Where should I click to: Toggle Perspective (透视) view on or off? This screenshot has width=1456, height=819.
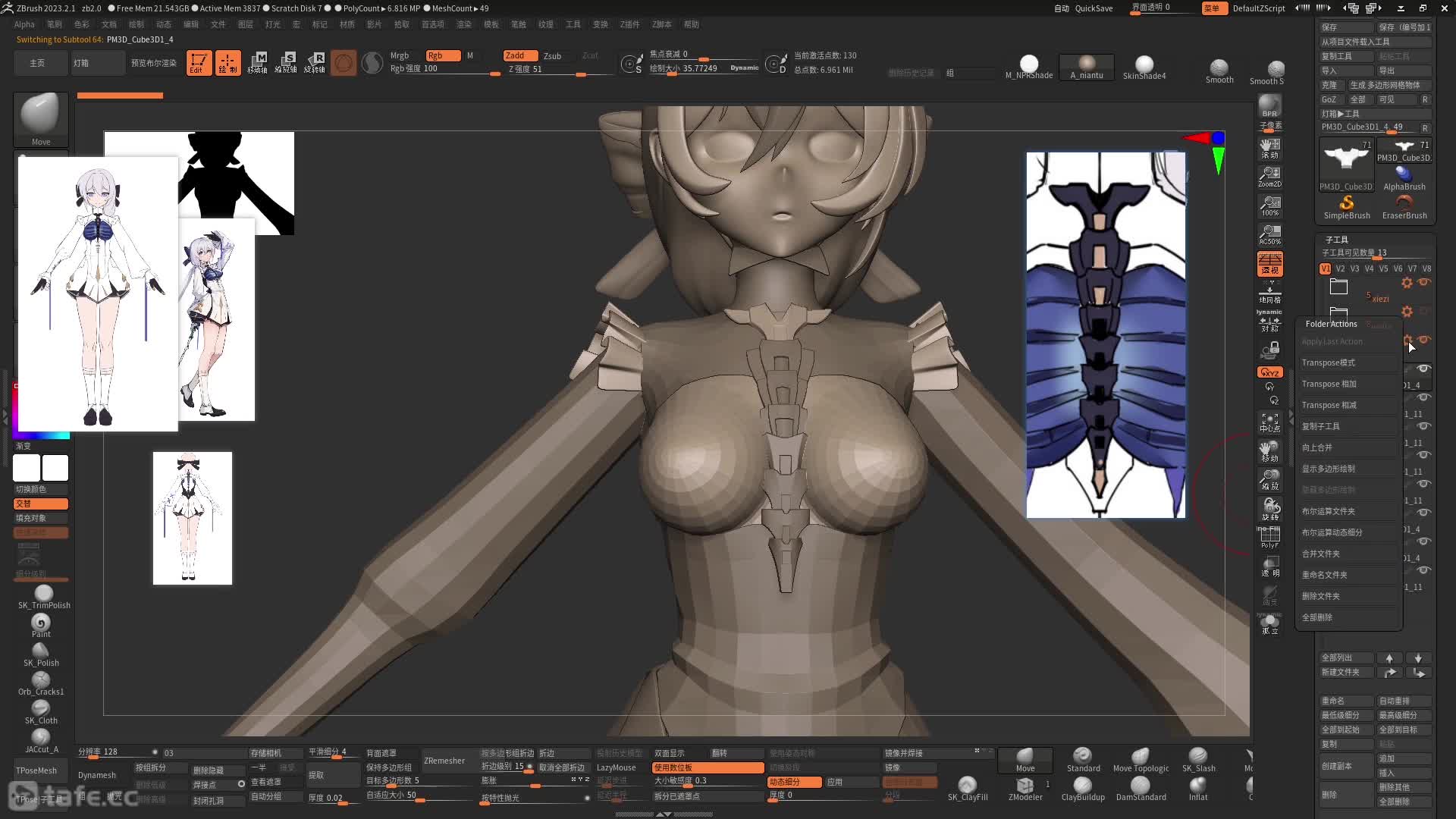1269,264
